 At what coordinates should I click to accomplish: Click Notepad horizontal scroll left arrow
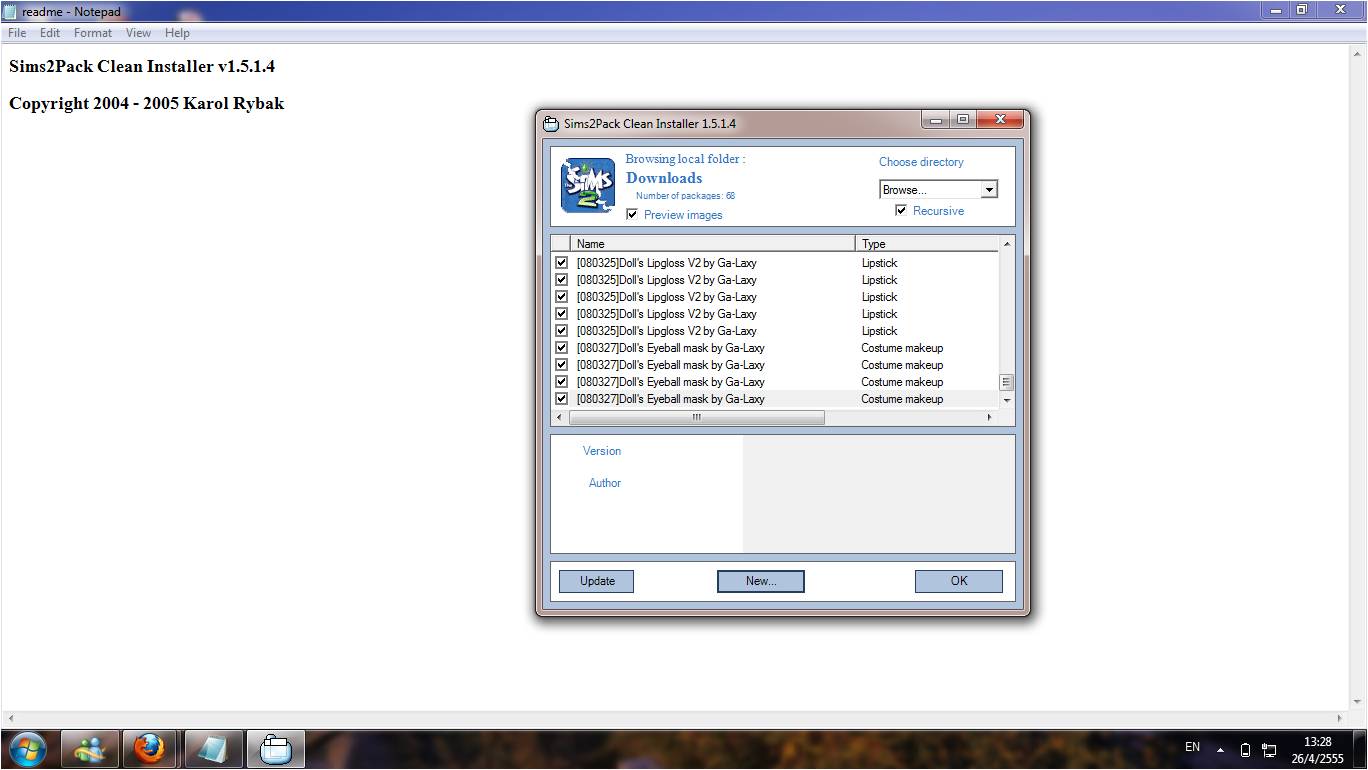pyautogui.click(x=10, y=718)
